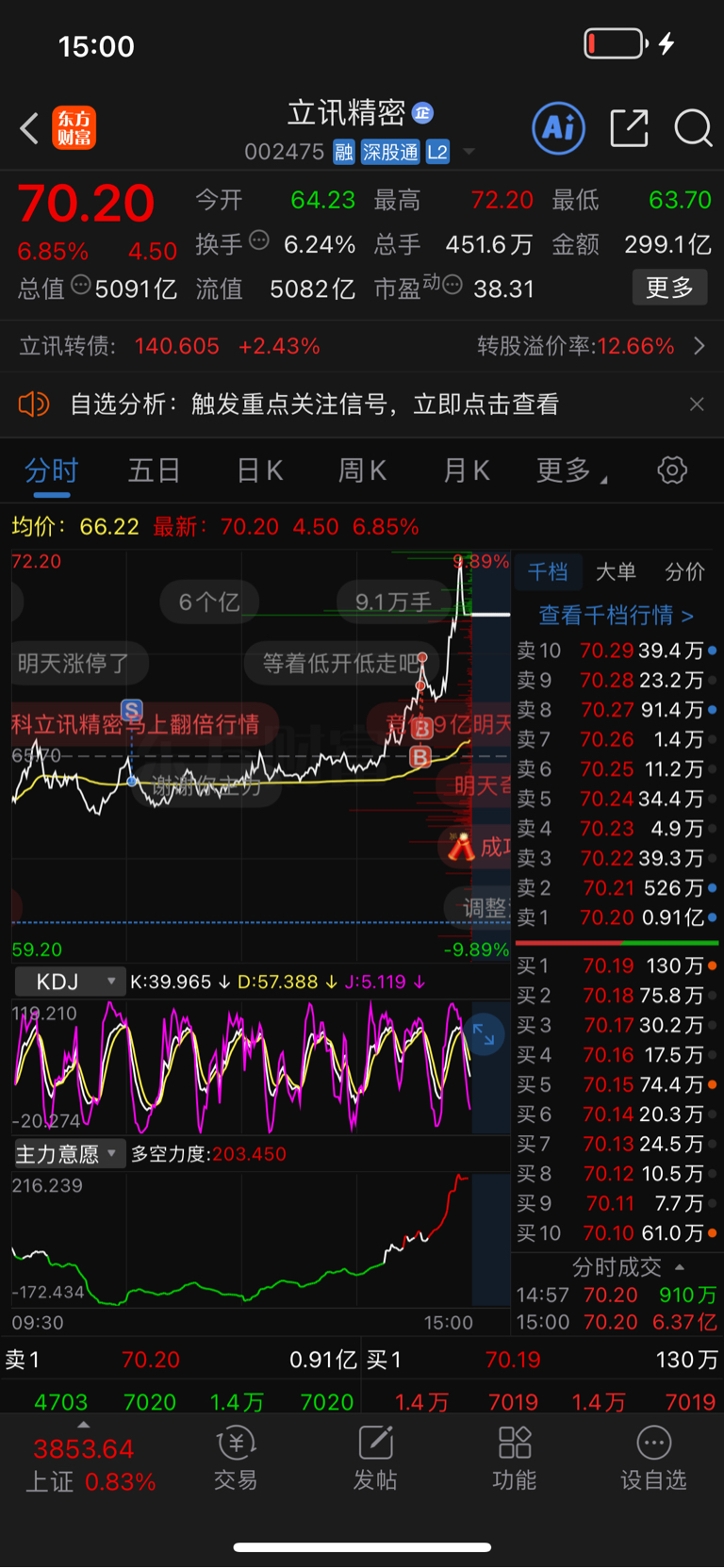Tap the 卖2 526万 row
The image size is (724, 1568).
(617, 888)
